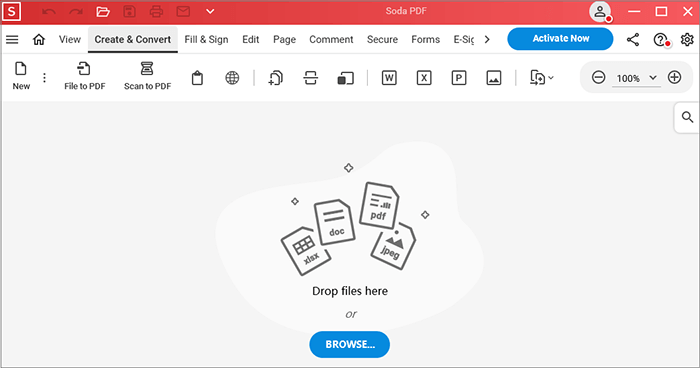Screen dimensions: 700x368
Task: Click the Merge files icon
Action: 275,78
